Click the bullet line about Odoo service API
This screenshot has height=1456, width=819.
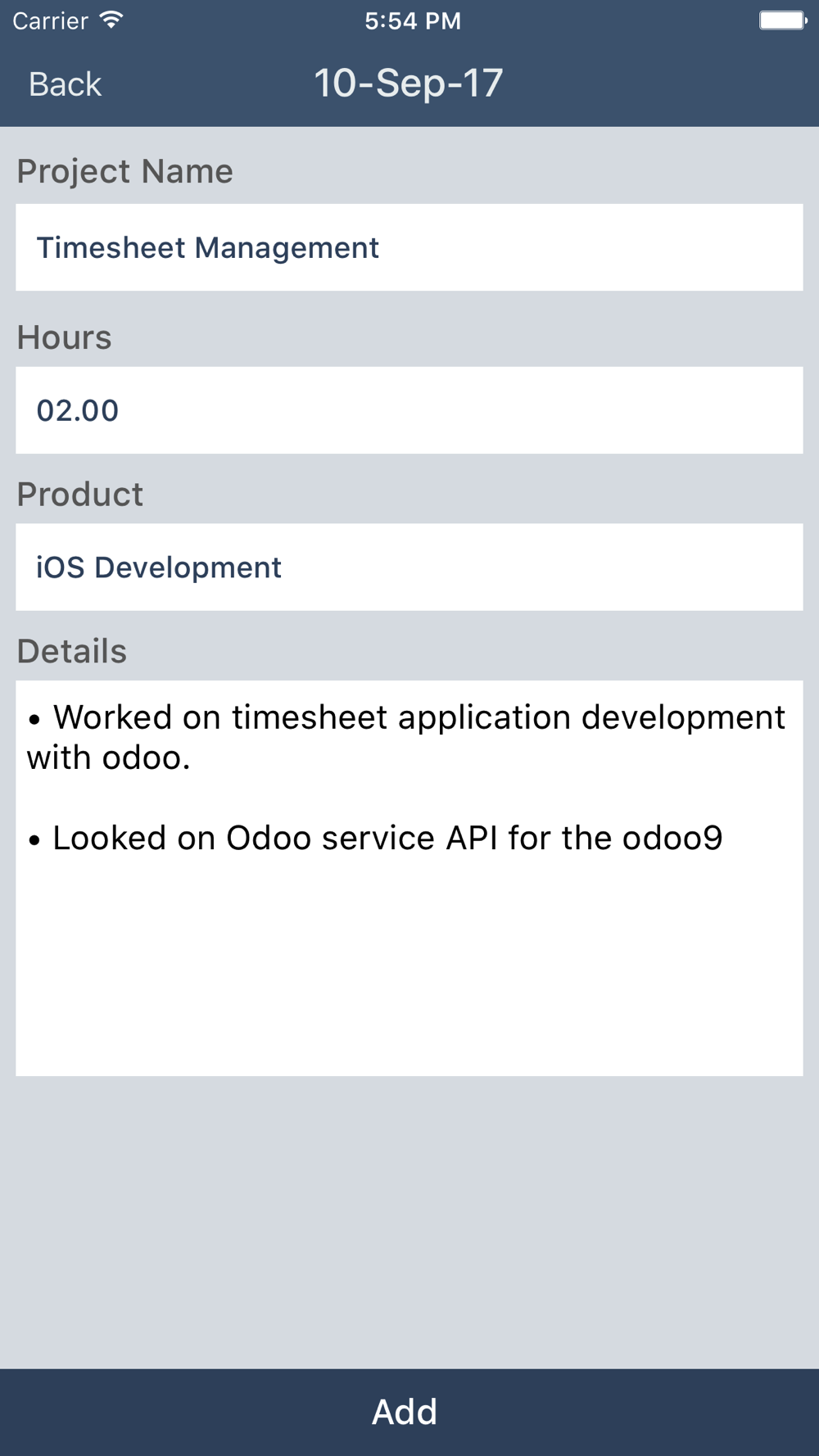click(x=375, y=838)
